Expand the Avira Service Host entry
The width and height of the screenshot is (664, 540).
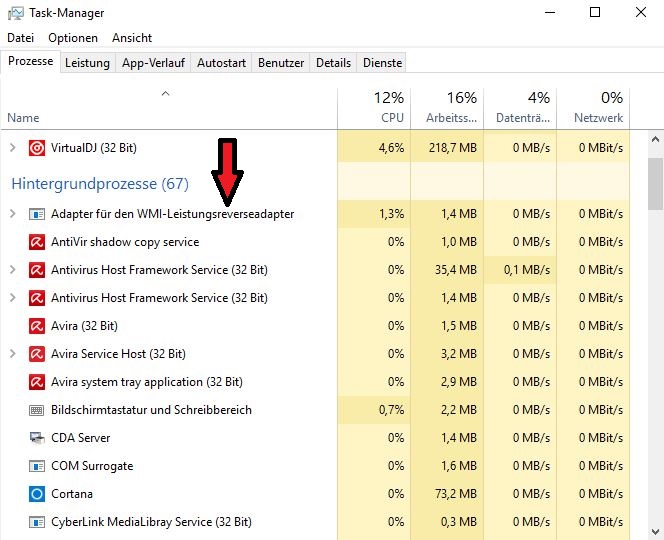[x=13, y=354]
